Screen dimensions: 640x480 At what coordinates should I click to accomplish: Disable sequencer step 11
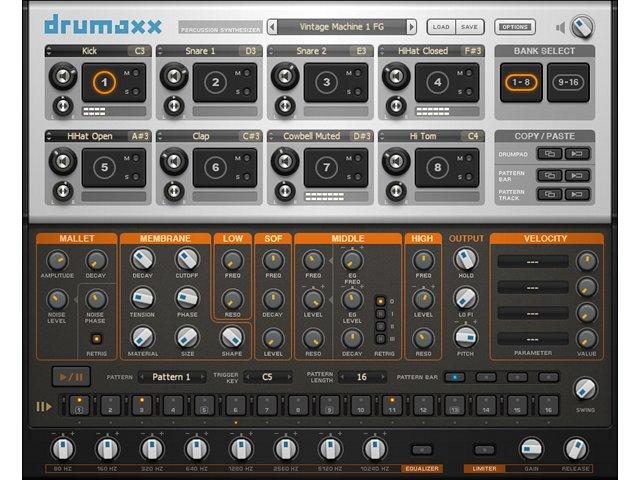pos(392,406)
